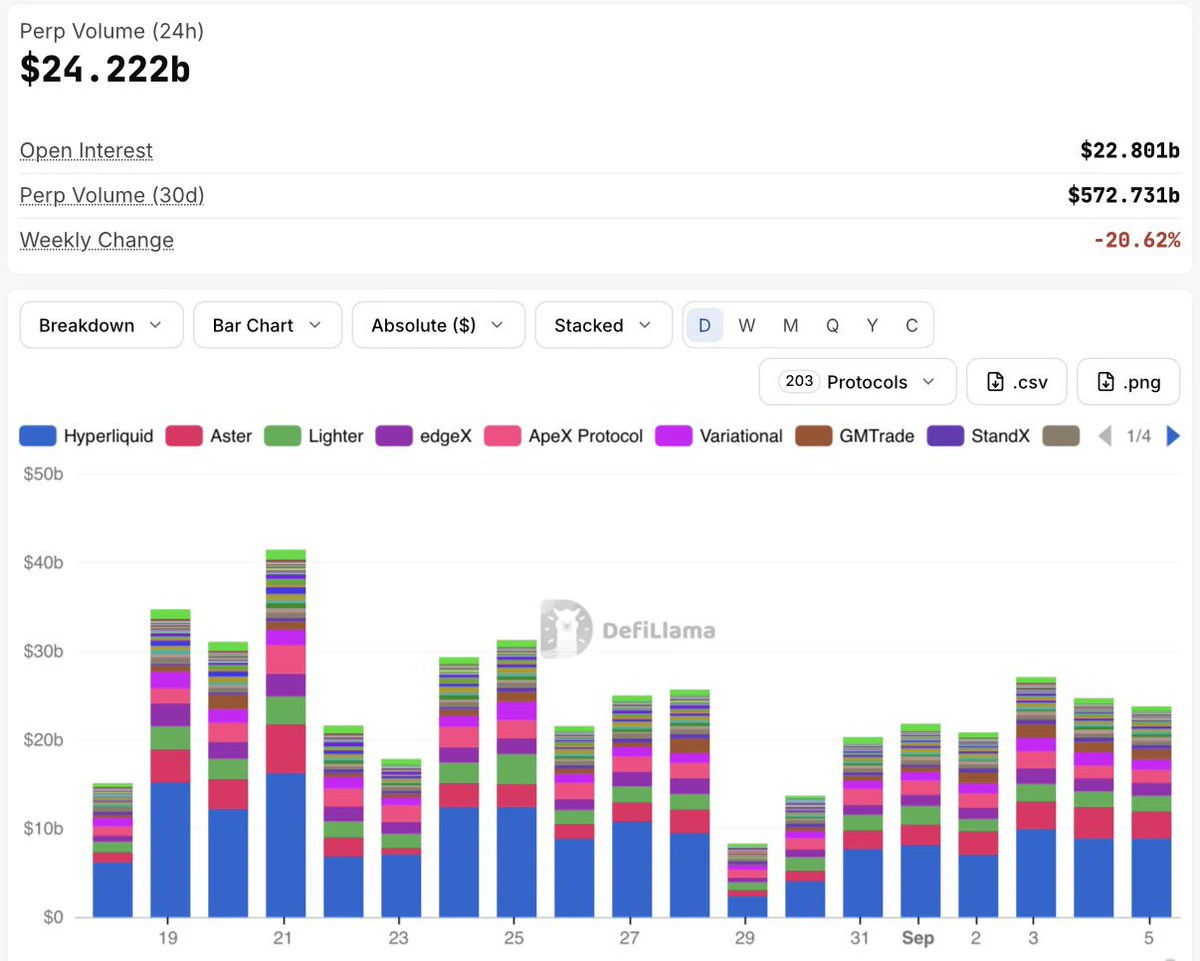Select the Q quarterly interval
The image size is (1200, 961).
832,325
